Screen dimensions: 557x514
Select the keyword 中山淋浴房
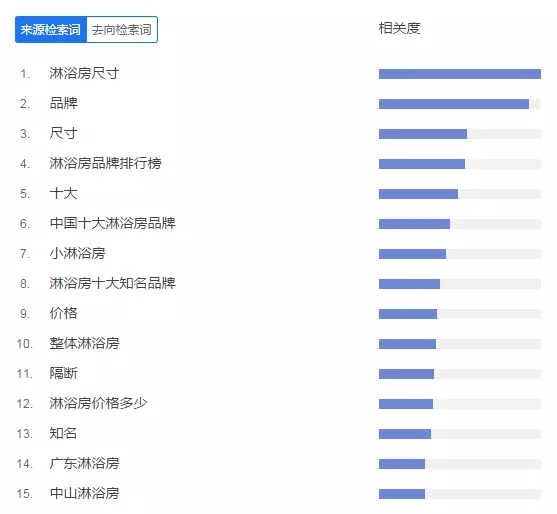click(x=84, y=493)
